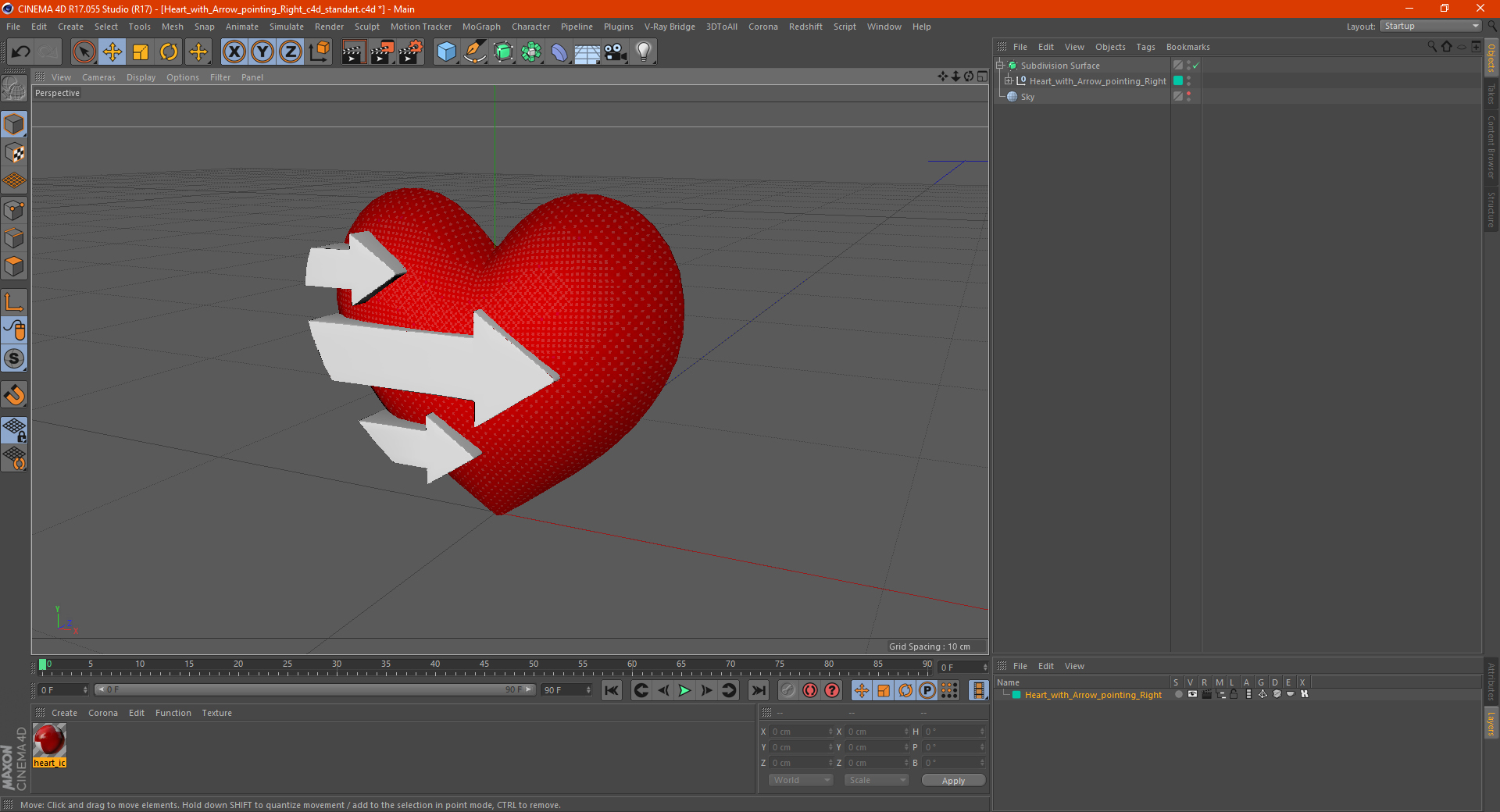This screenshot has height=812, width=1500.
Task: Activate the Rotate tool in top toolbar
Action: point(169,52)
